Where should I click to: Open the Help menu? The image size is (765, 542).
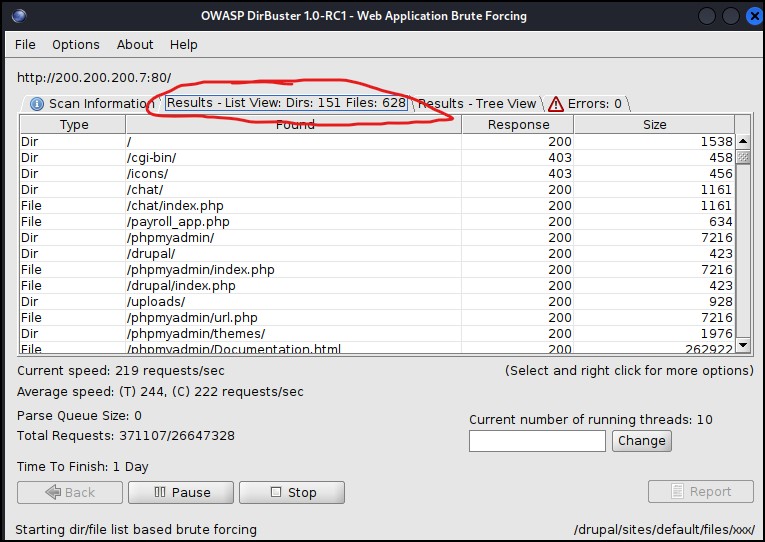184,44
